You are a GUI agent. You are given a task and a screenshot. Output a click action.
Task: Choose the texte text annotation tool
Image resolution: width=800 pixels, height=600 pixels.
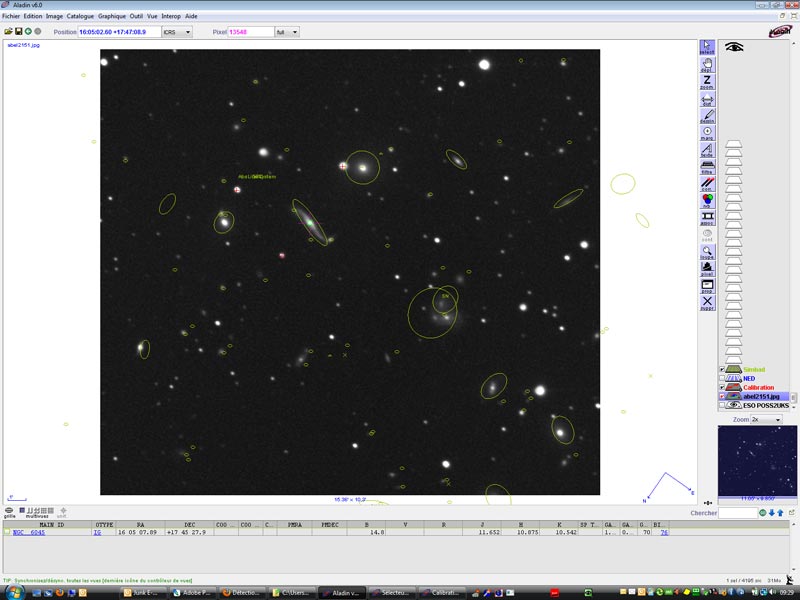[707, 149]
